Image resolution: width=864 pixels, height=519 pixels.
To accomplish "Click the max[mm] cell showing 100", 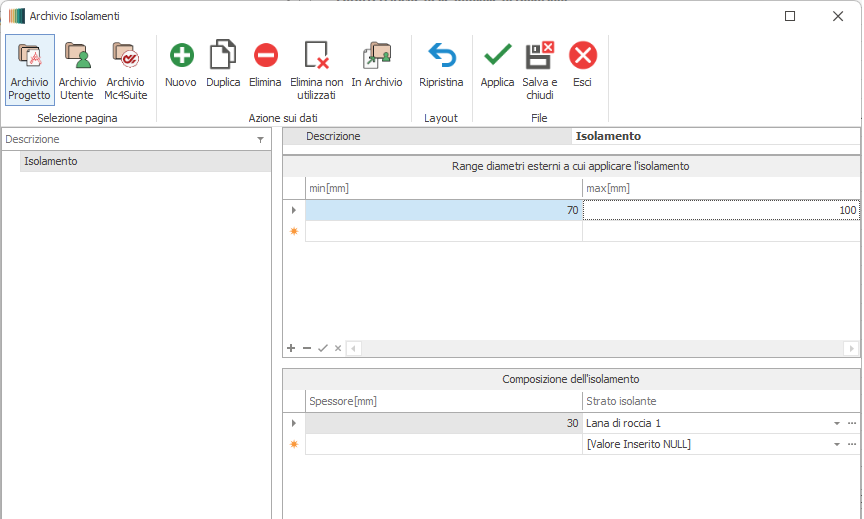I will coord(720,210).
